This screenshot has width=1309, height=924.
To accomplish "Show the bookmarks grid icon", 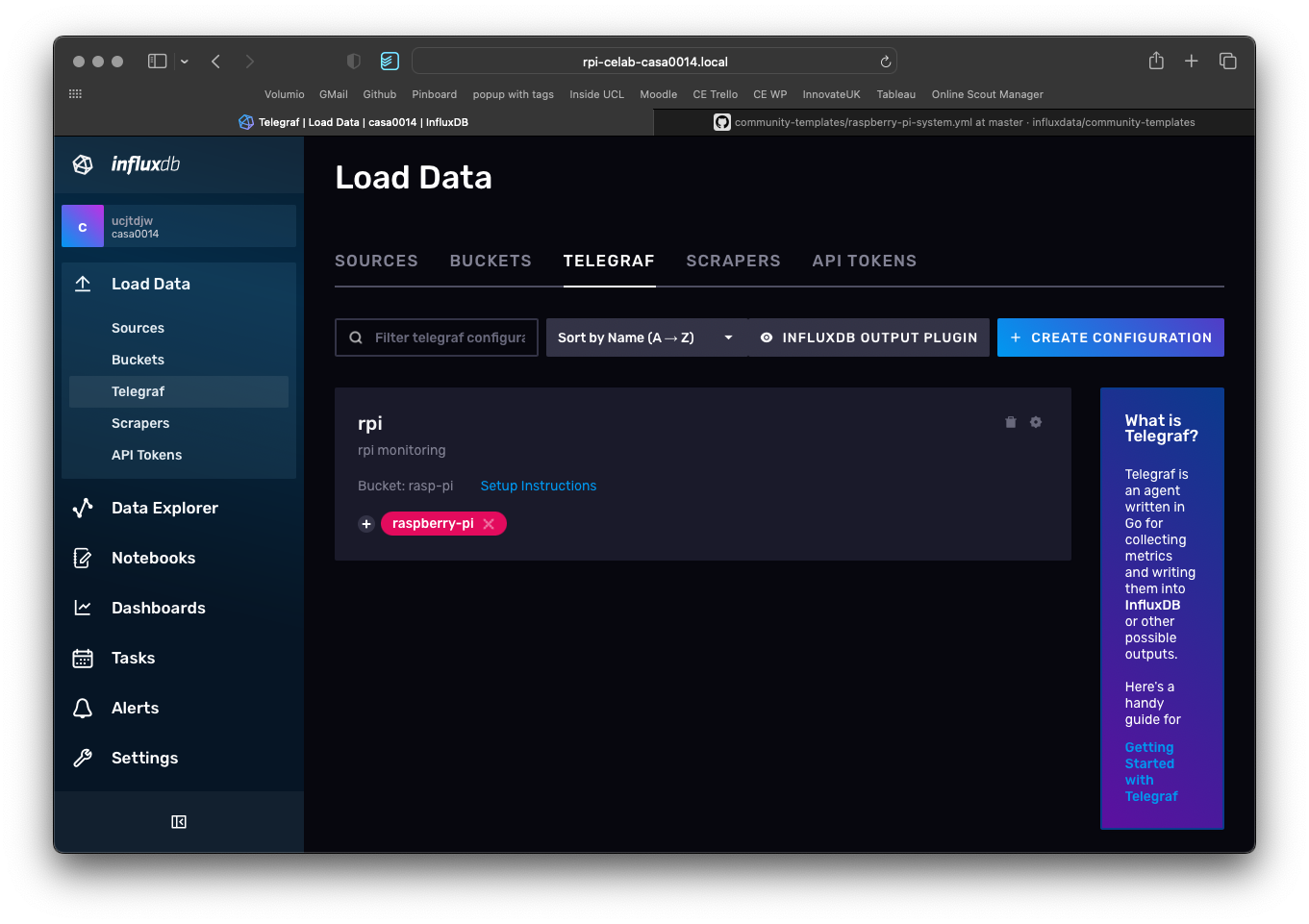I will pos(75,93).
